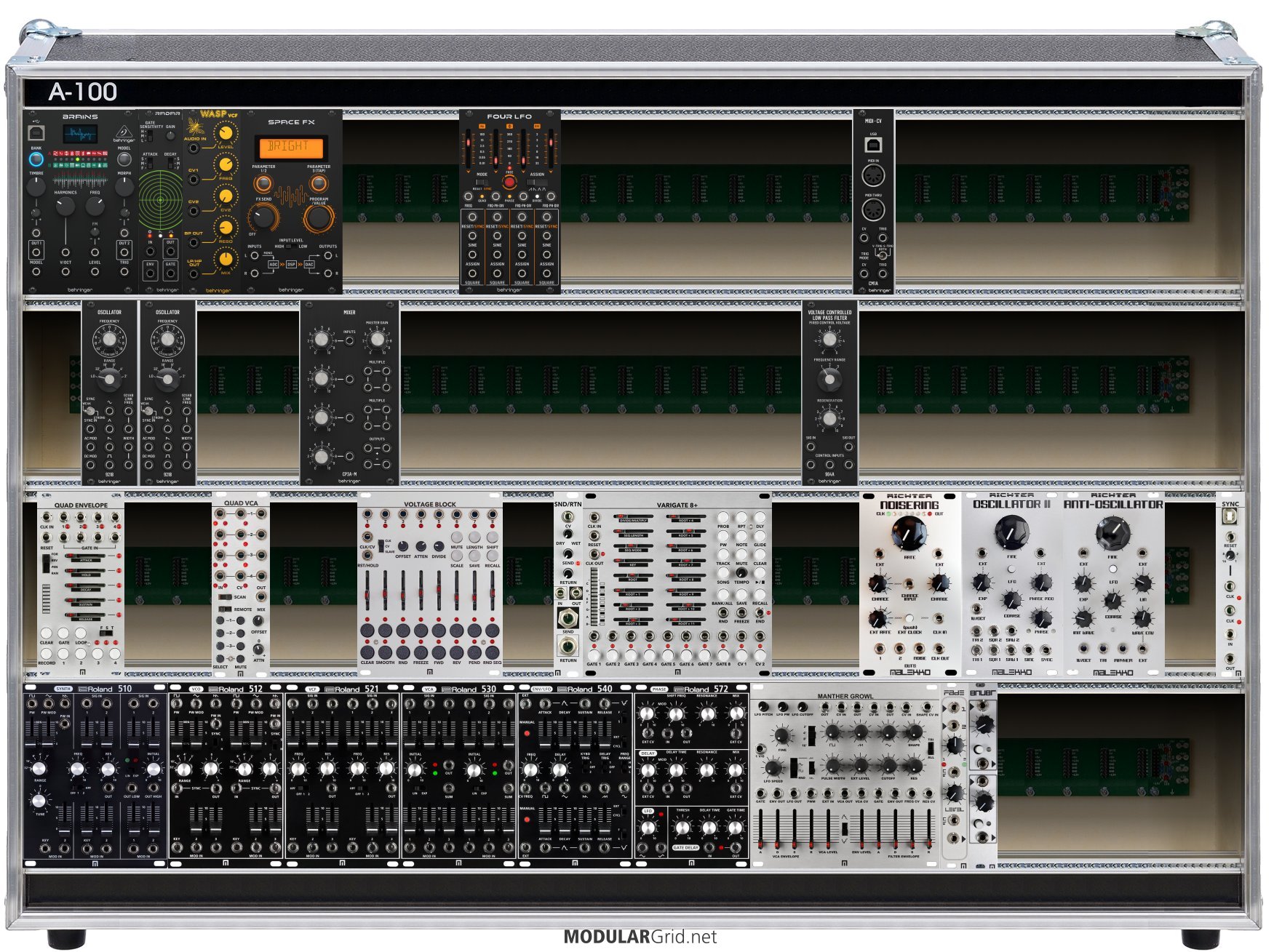Viewport: 1282px width, 952px height.
Task: Click the QUAD ENVELOPE module title
Action: click(x=81, y=505)
